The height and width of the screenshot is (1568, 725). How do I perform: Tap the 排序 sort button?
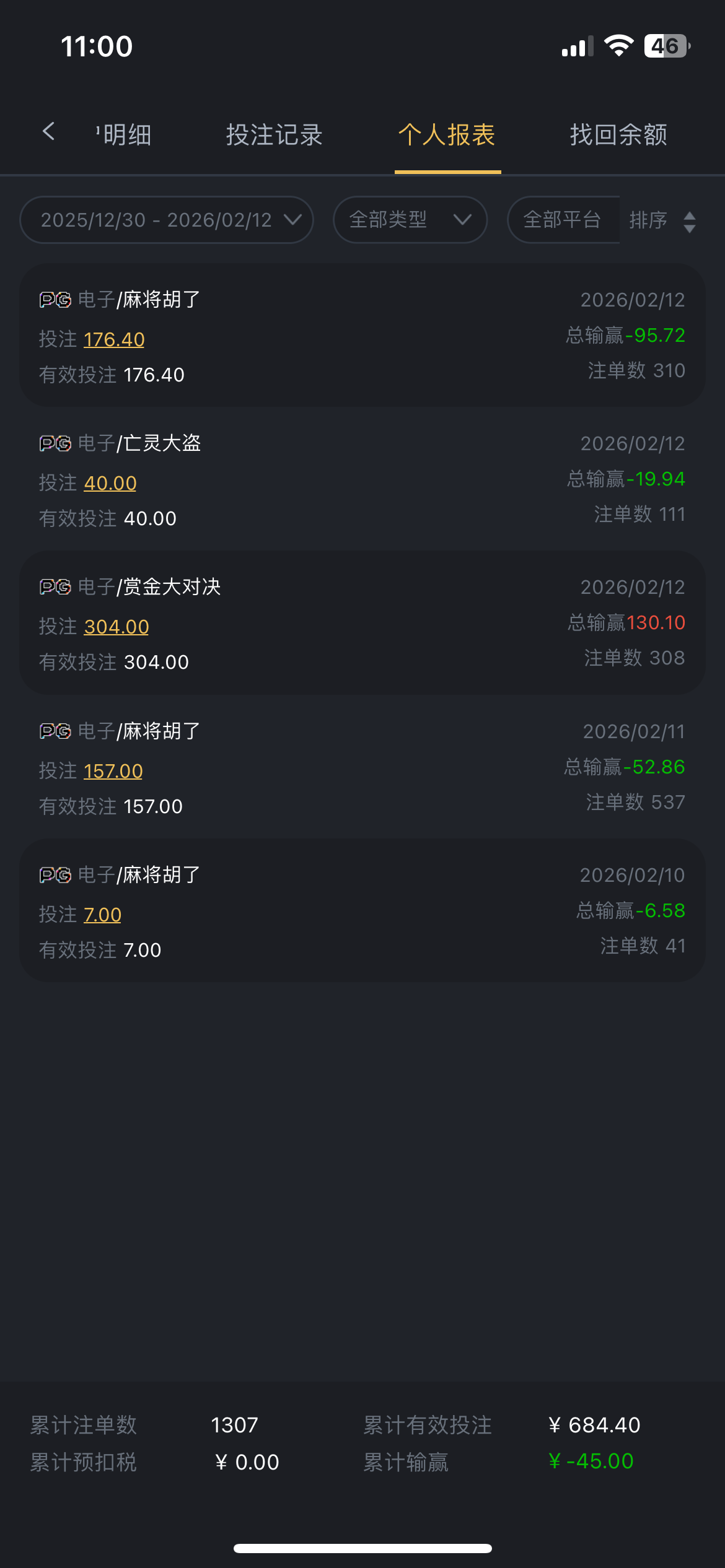pyautogui.click(x=649, y=220)
